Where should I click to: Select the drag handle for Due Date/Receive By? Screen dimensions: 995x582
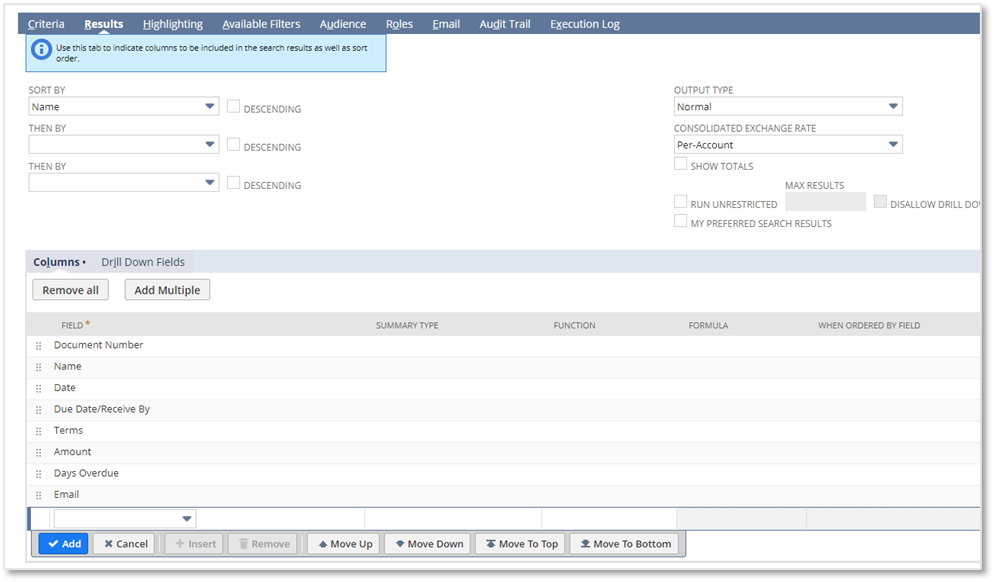(39, 409)
